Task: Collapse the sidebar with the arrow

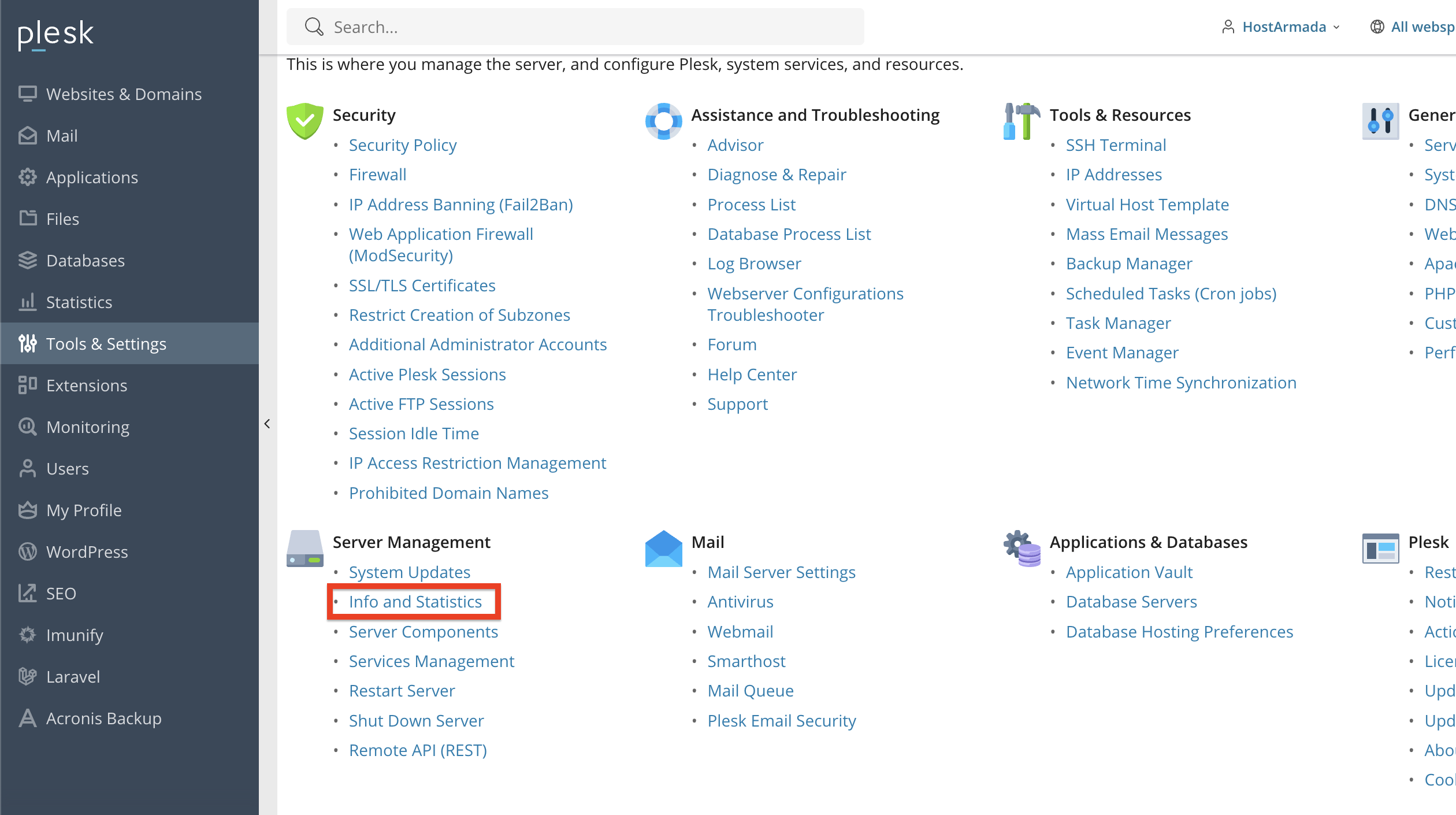Action: 267,424
